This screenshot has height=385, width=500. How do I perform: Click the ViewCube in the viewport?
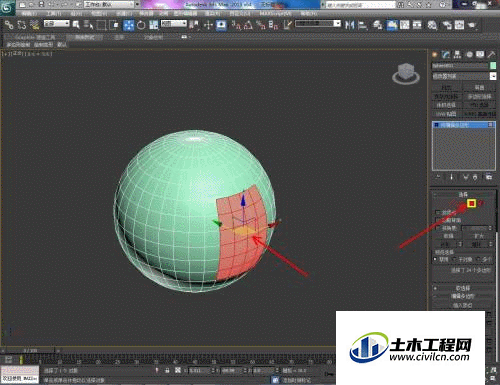406,74
